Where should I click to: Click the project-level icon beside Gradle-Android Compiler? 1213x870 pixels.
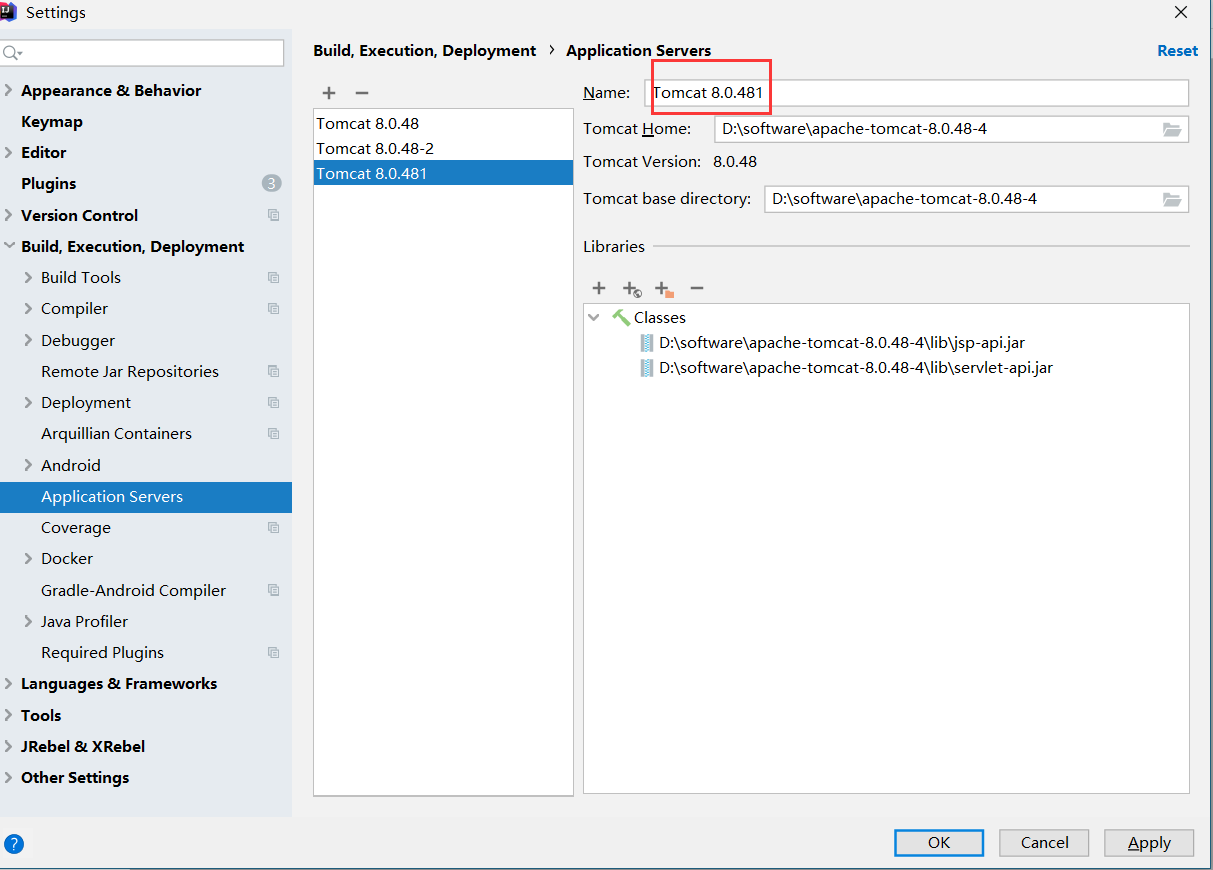click(274, 590)
